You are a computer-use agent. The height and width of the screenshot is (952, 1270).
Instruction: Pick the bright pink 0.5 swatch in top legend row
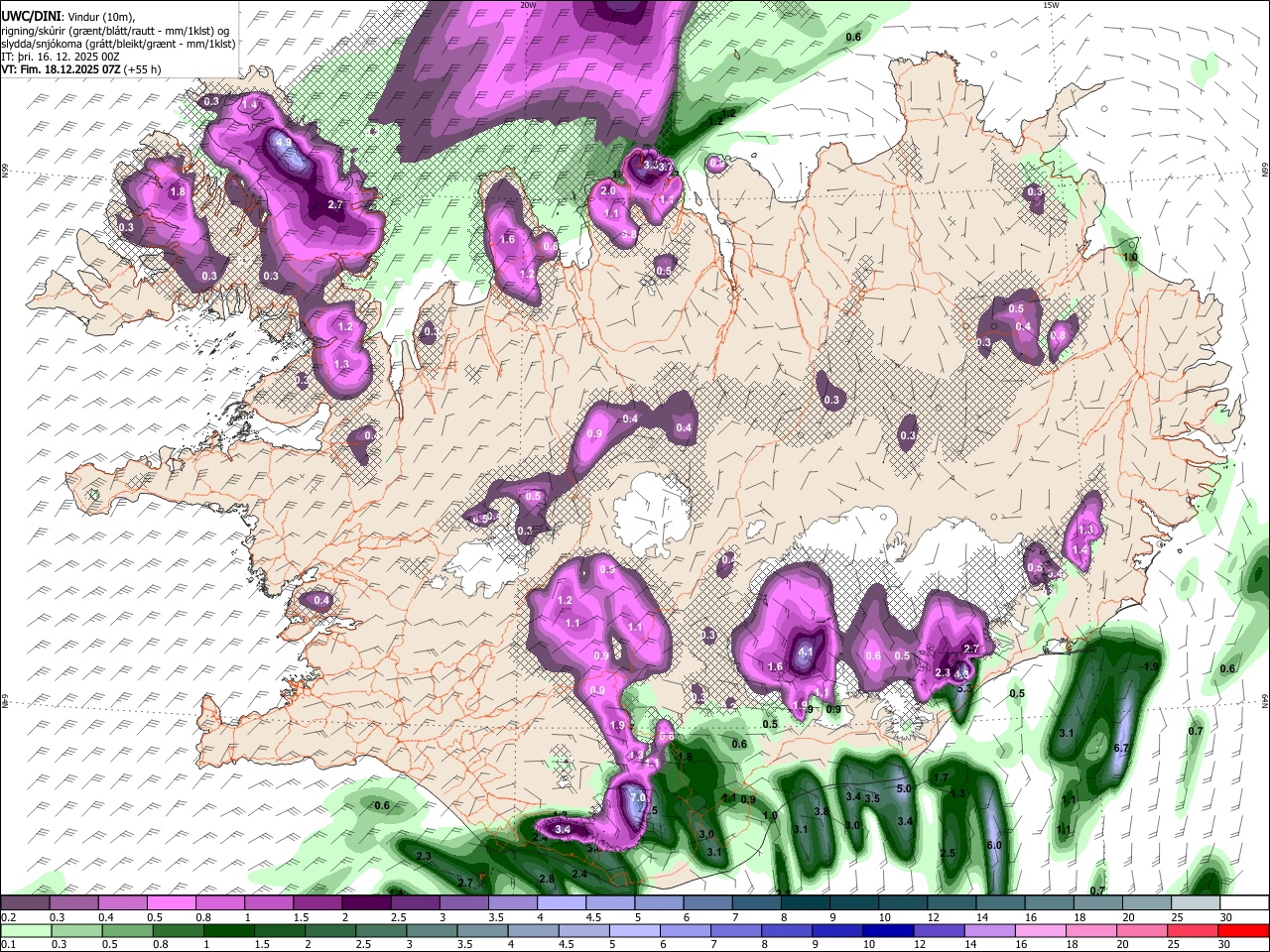(x=171, y=902)
